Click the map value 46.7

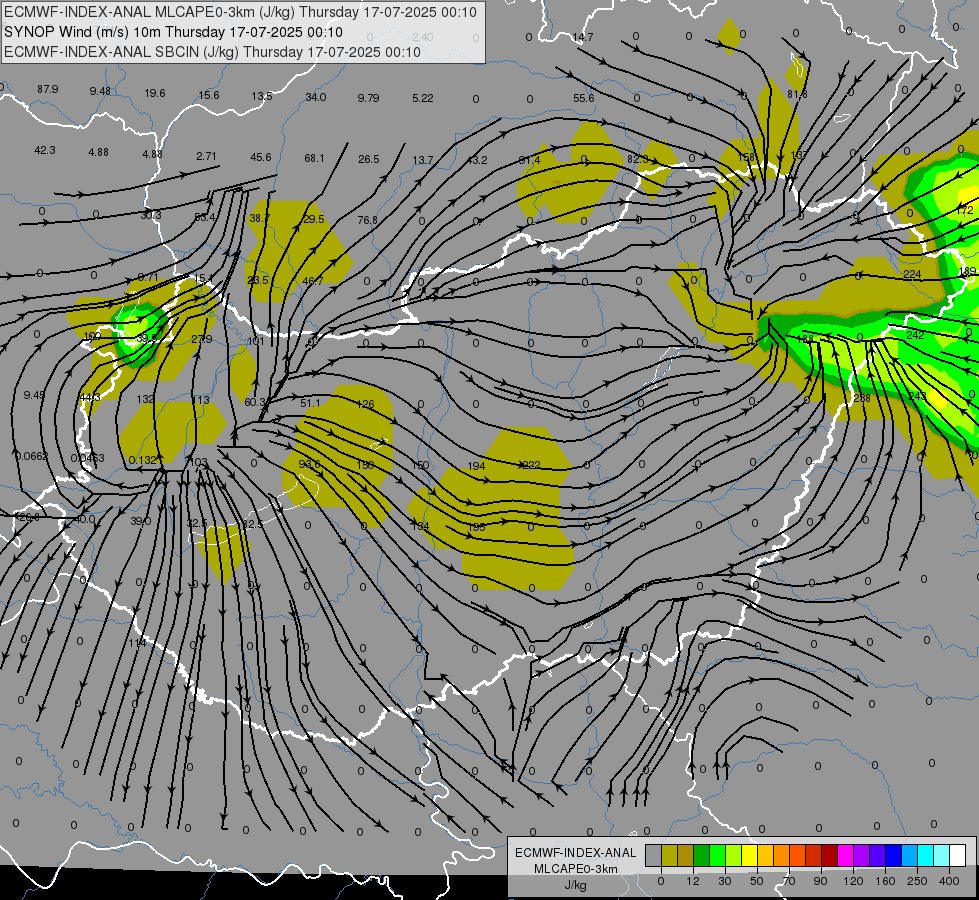coord(313,281)
